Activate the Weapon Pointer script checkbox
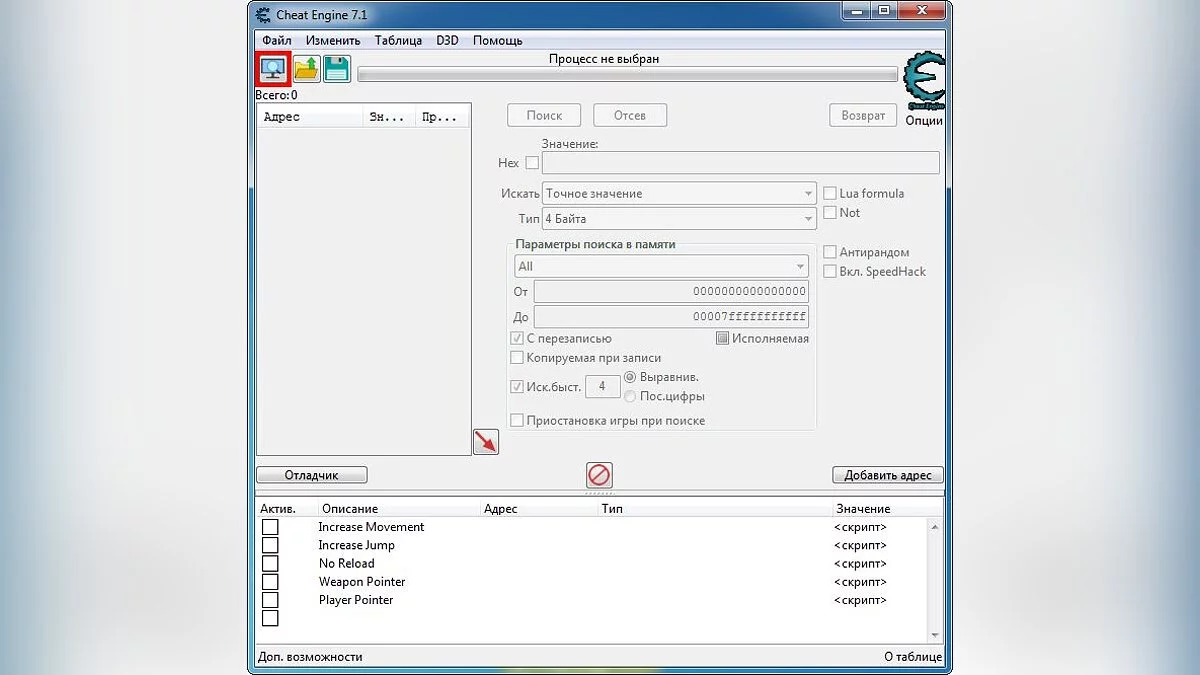Viewport: 1200px width, 675px height. pos(270,582)
